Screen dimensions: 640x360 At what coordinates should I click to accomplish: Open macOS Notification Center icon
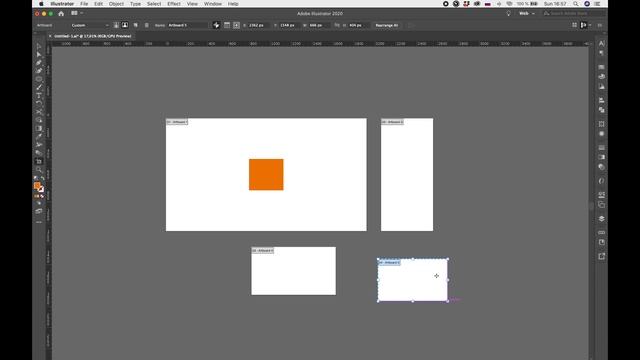[598, 4]
